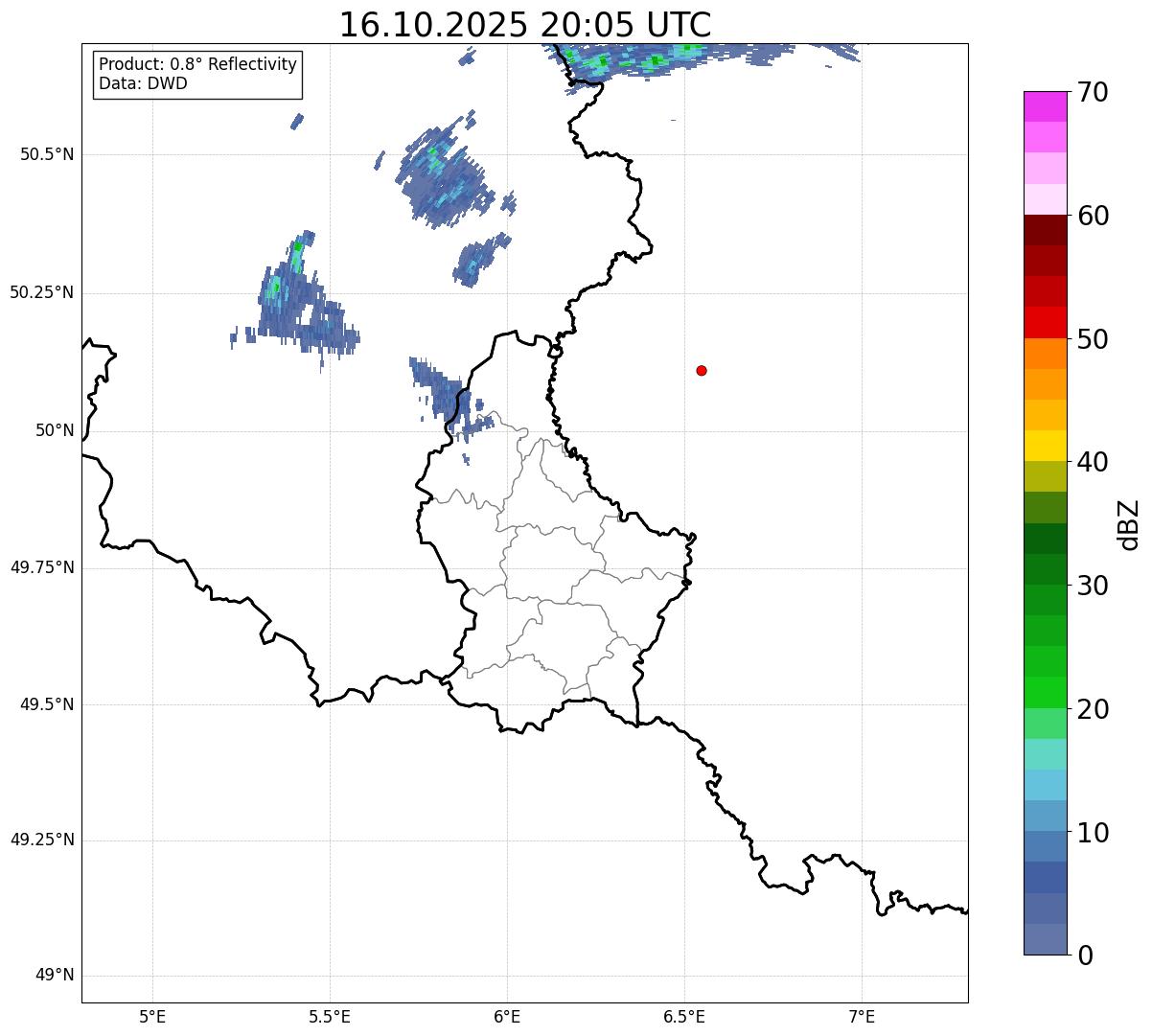Select the lowest grey-blue swatch above 0 dBZ

pyautogui.click(x=1044, y=939)
